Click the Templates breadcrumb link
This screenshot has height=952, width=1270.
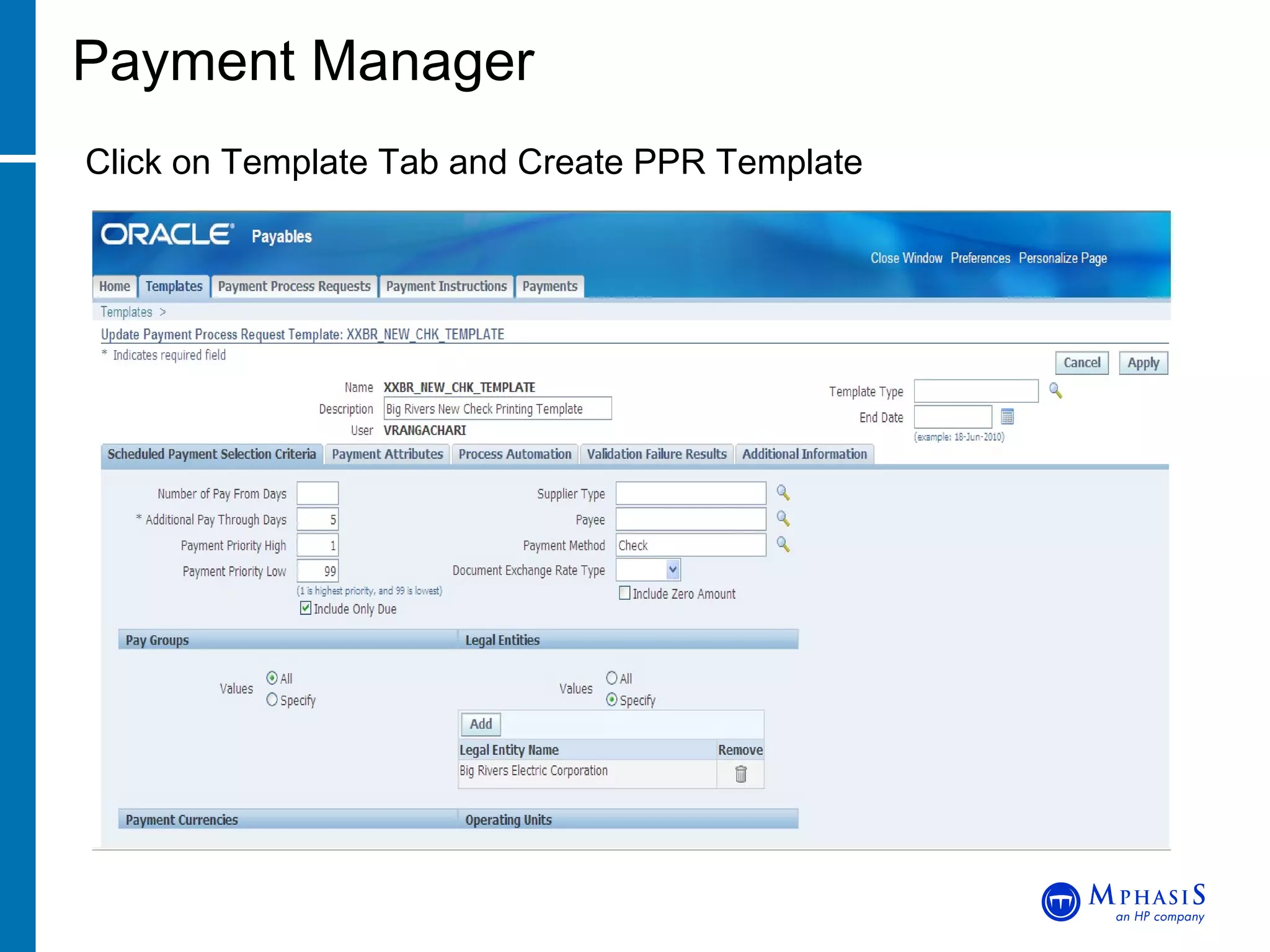click(127, 312)
